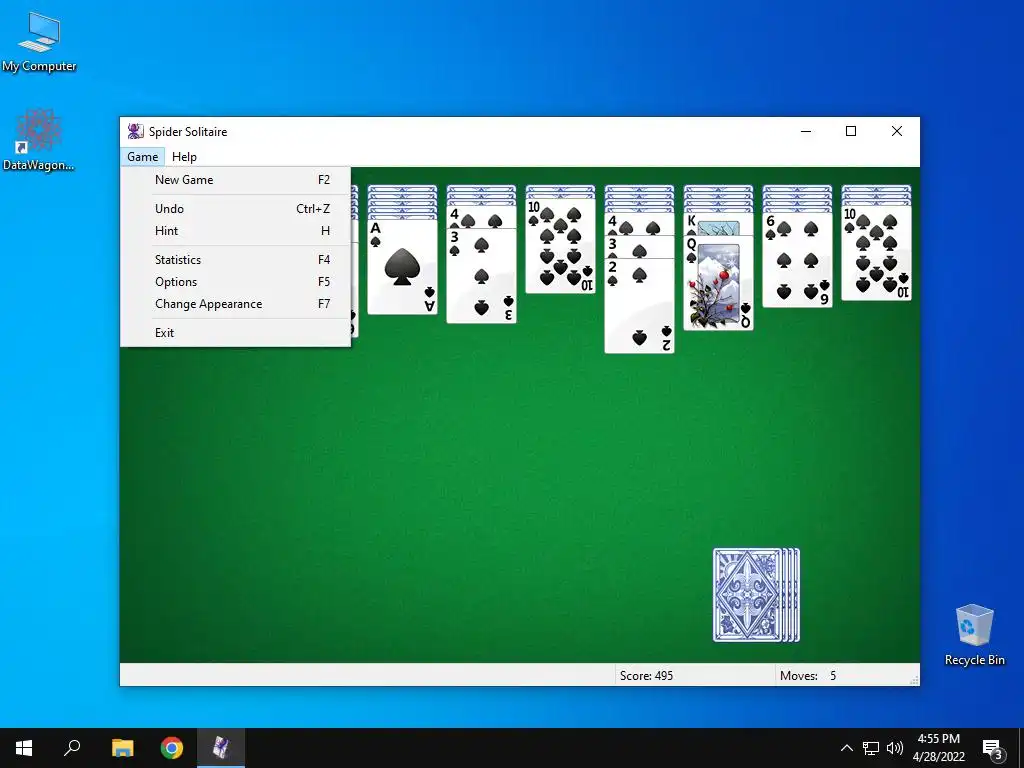Maximize the Spider Solitaire window
The height and width of the screenshot is (768, 1024).
851,131
